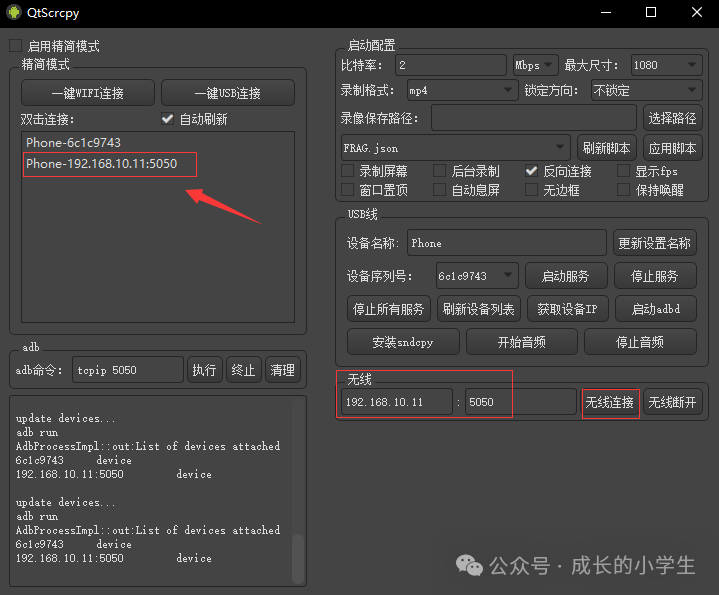The width and height of the screenshot is (719, 595).
Task: Click the 停止服务 button
Action: coord(655,275)
